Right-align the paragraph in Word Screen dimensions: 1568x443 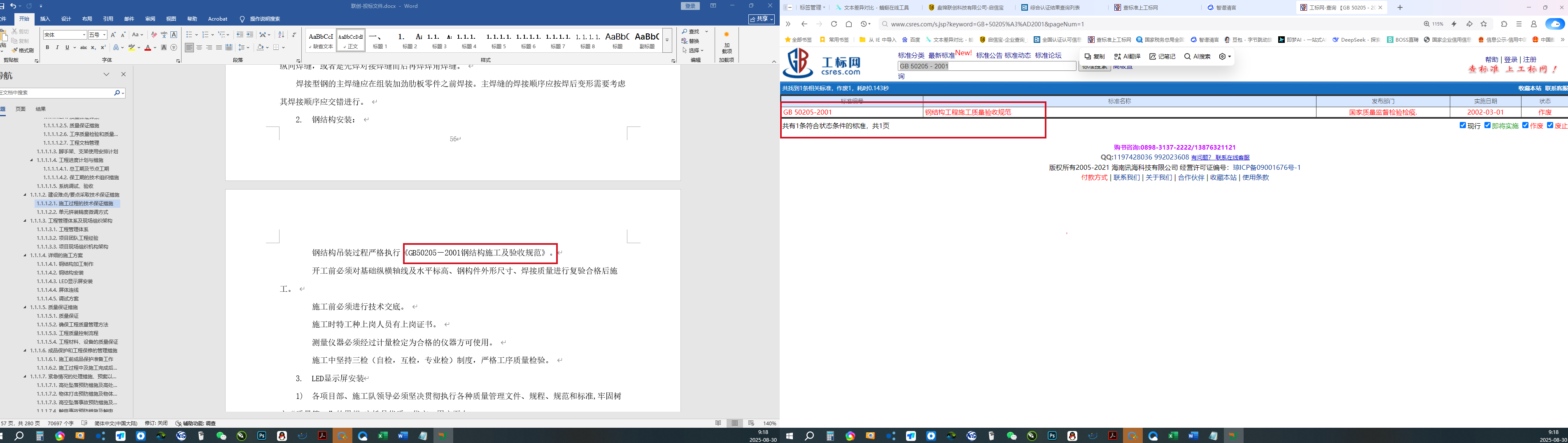click(x=209, y=47)
